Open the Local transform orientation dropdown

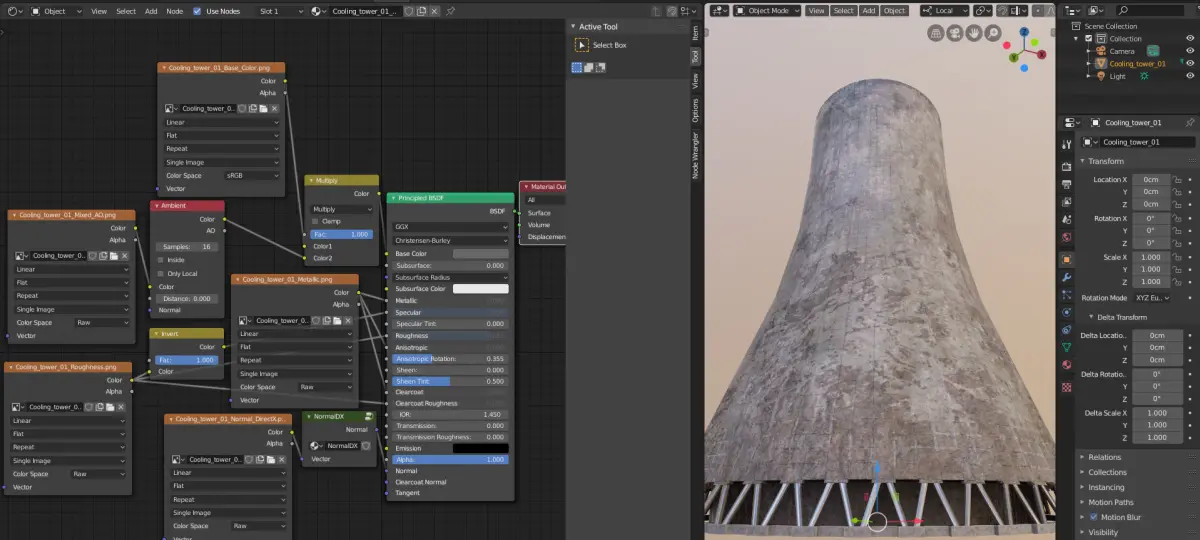[944, 10]
